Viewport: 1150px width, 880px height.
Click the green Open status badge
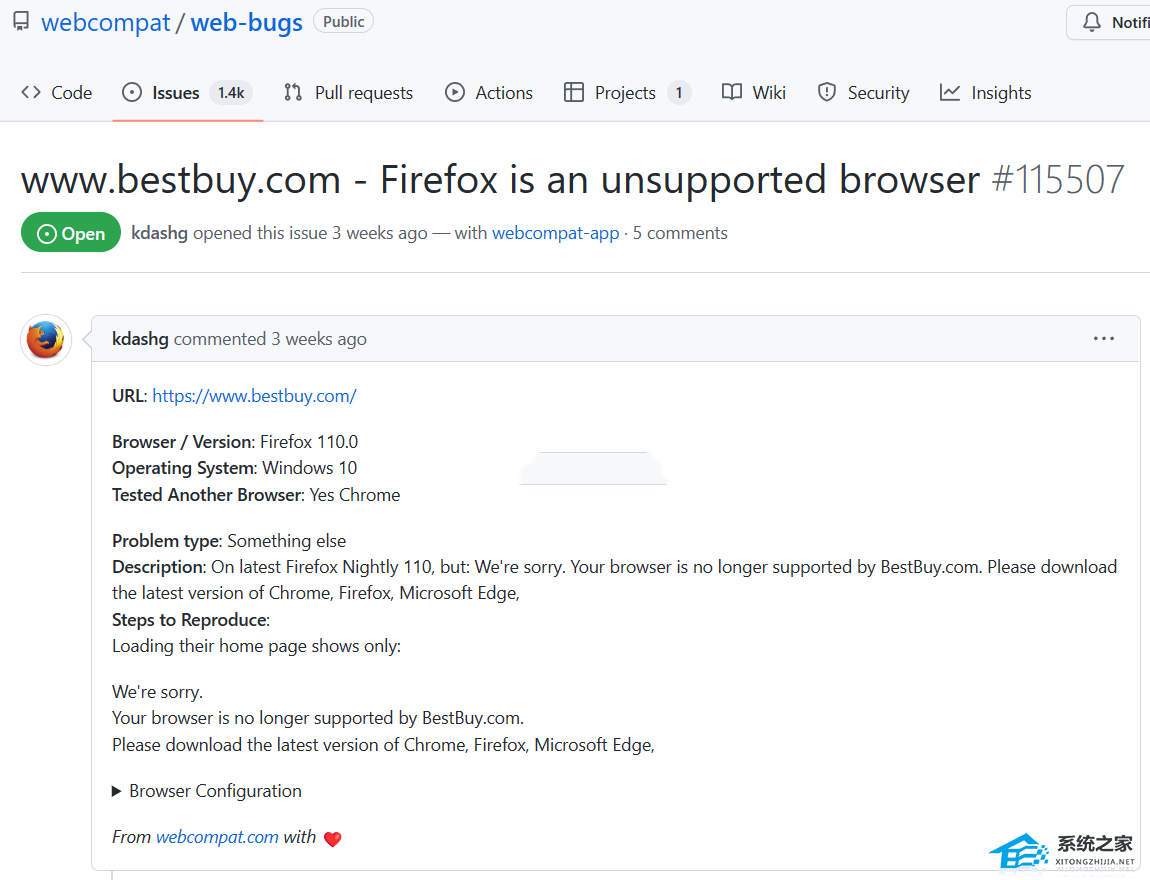tap(71, 233)
